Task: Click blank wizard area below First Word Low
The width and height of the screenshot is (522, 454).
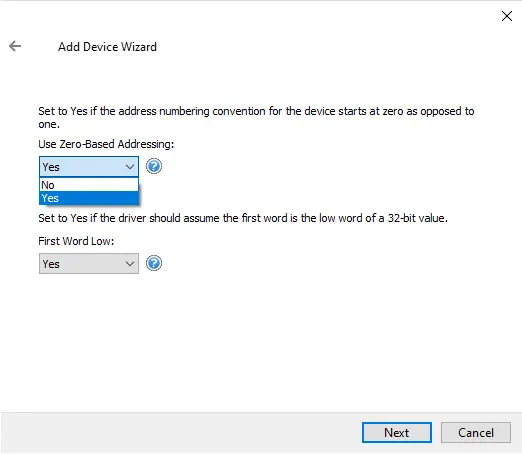Action: click(260, 340)
